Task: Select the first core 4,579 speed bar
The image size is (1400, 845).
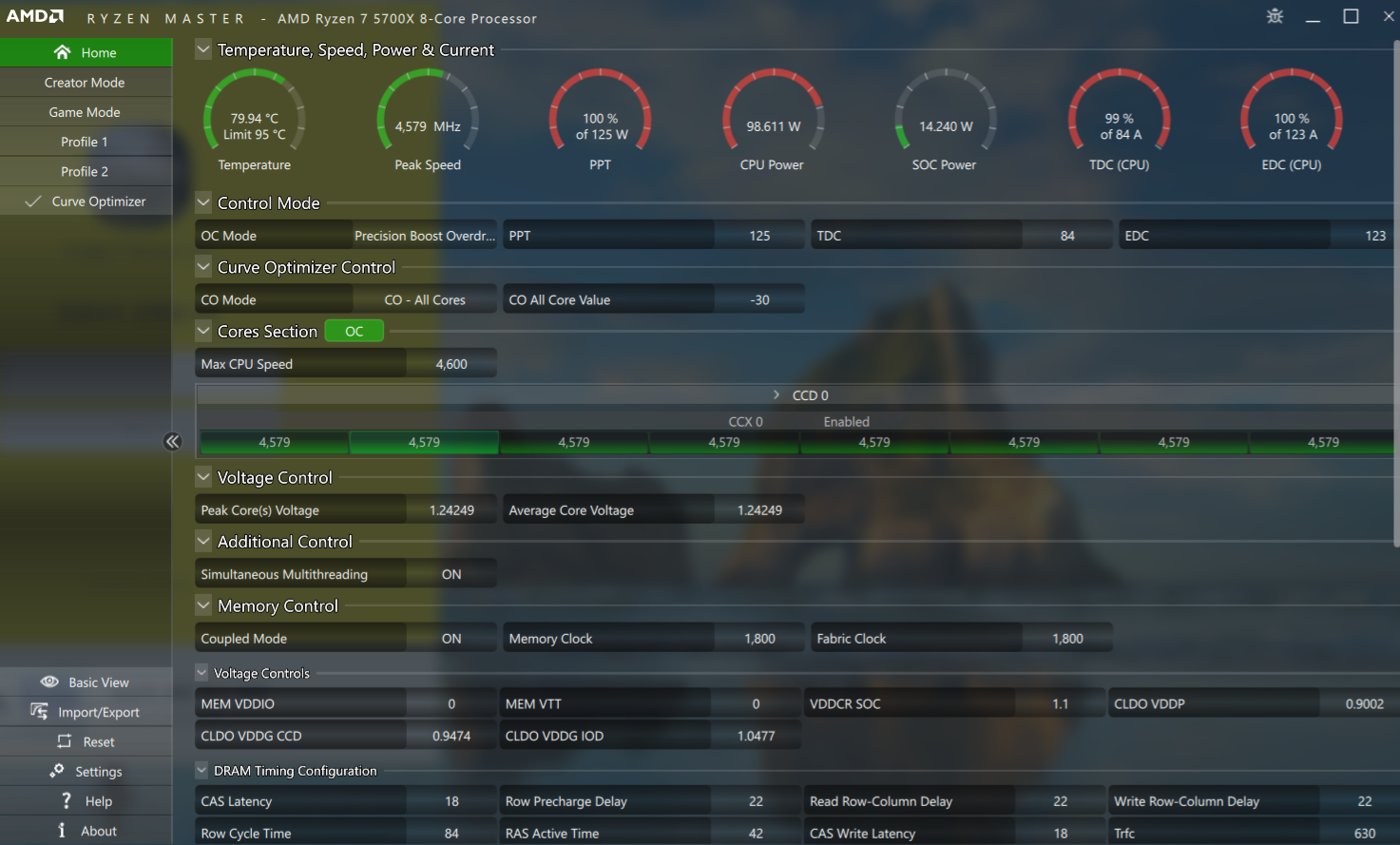Action: click(275, 442)
